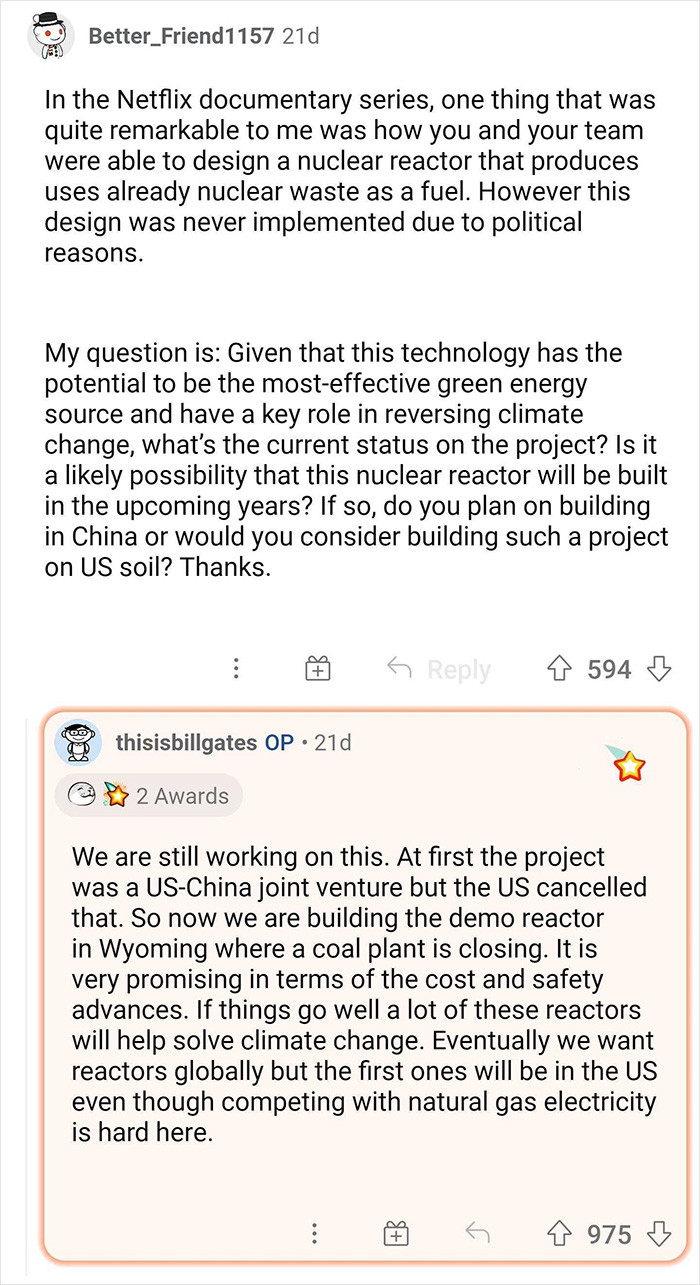Open the three-dot overflow menu on the question
This screenshot has height=1285, width=700.
[x=236, y=668]
